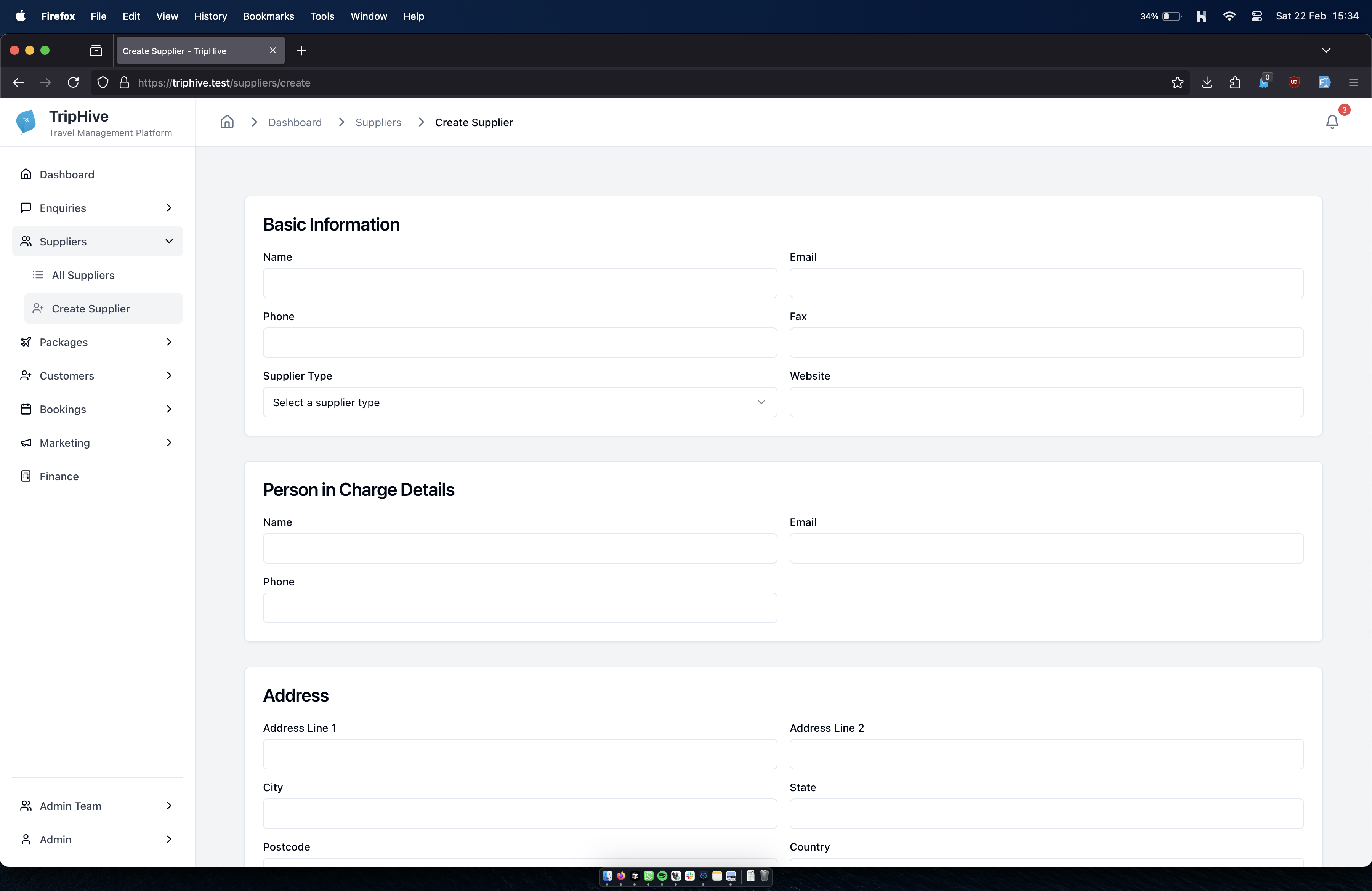Open the File menu
Image resolution: width=1372 pixels, height=891 pixels.
[x=98, y=16]
